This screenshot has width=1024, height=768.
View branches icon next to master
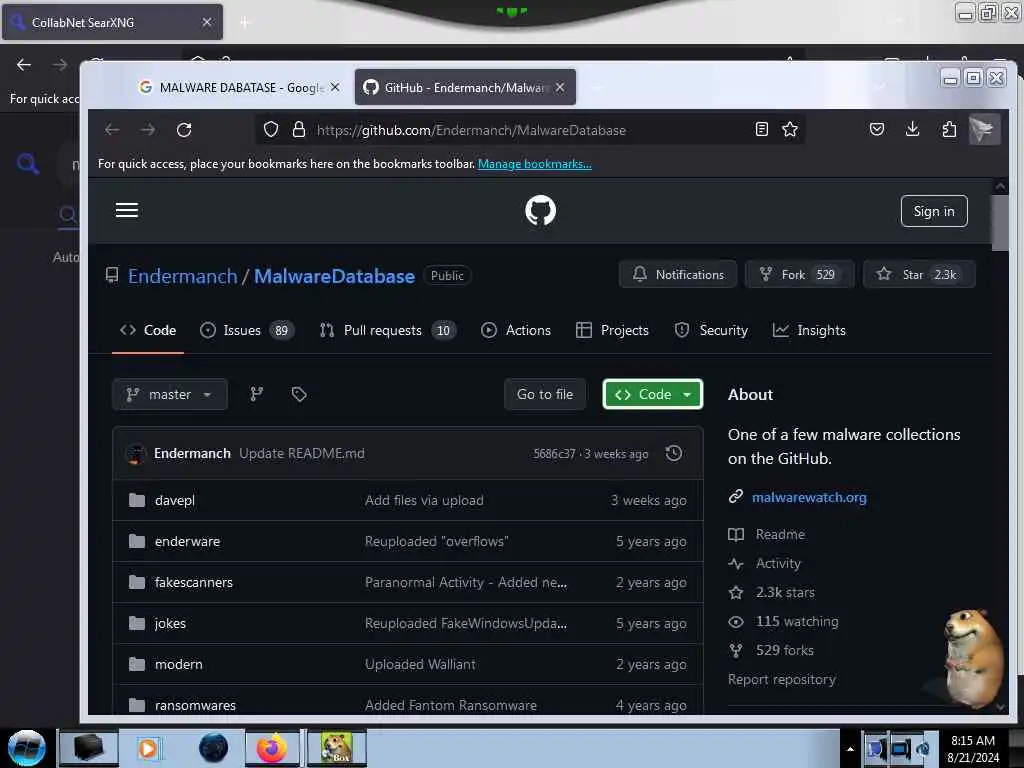coord(257,394)
